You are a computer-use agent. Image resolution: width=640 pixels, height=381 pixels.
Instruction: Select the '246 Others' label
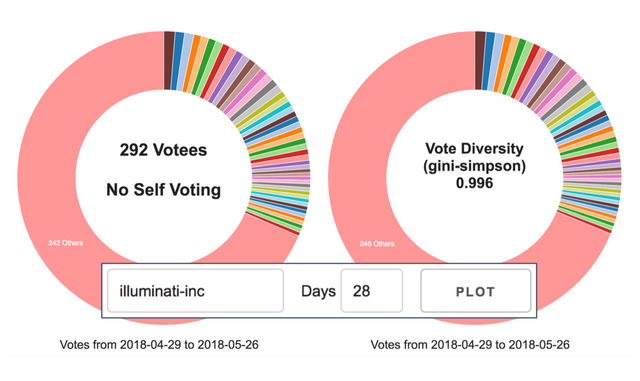(x=377, y=244)
